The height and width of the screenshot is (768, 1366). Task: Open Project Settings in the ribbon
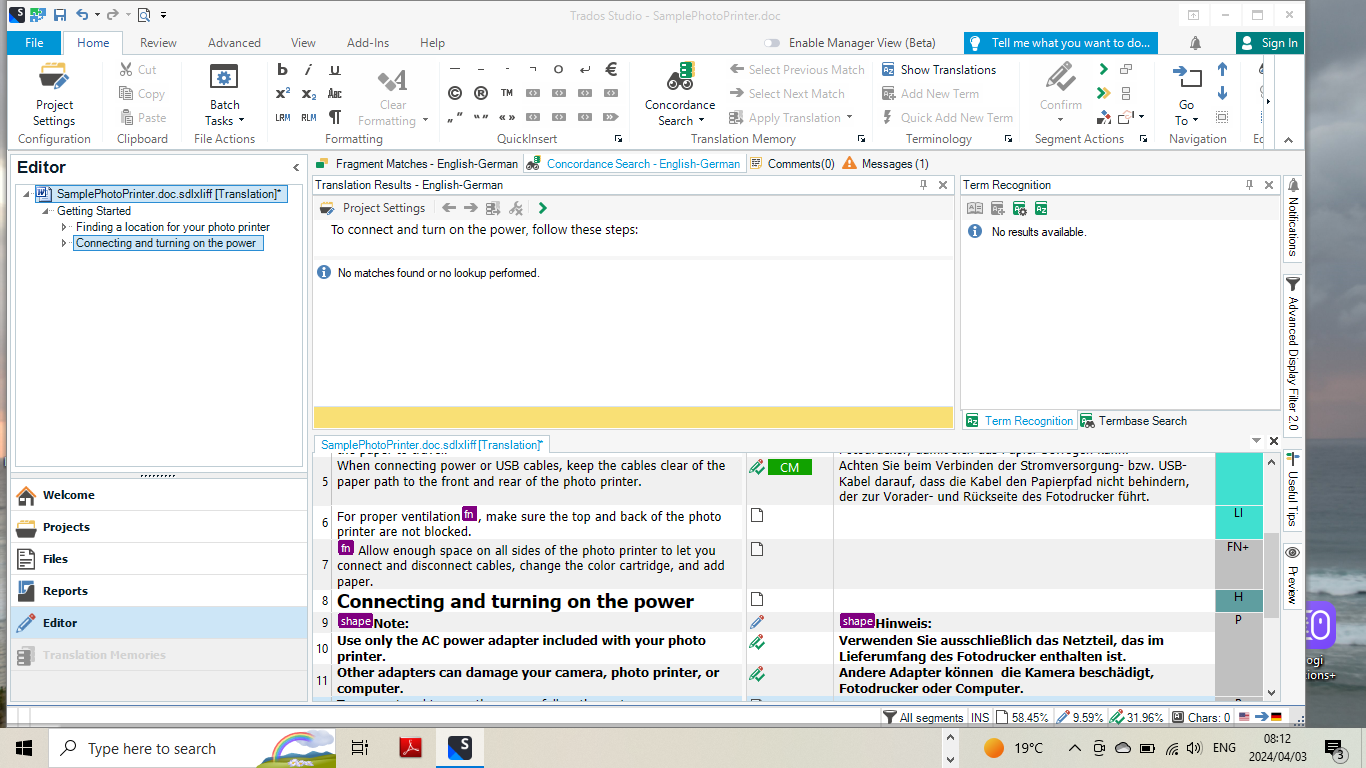click(x=54, y=94)
